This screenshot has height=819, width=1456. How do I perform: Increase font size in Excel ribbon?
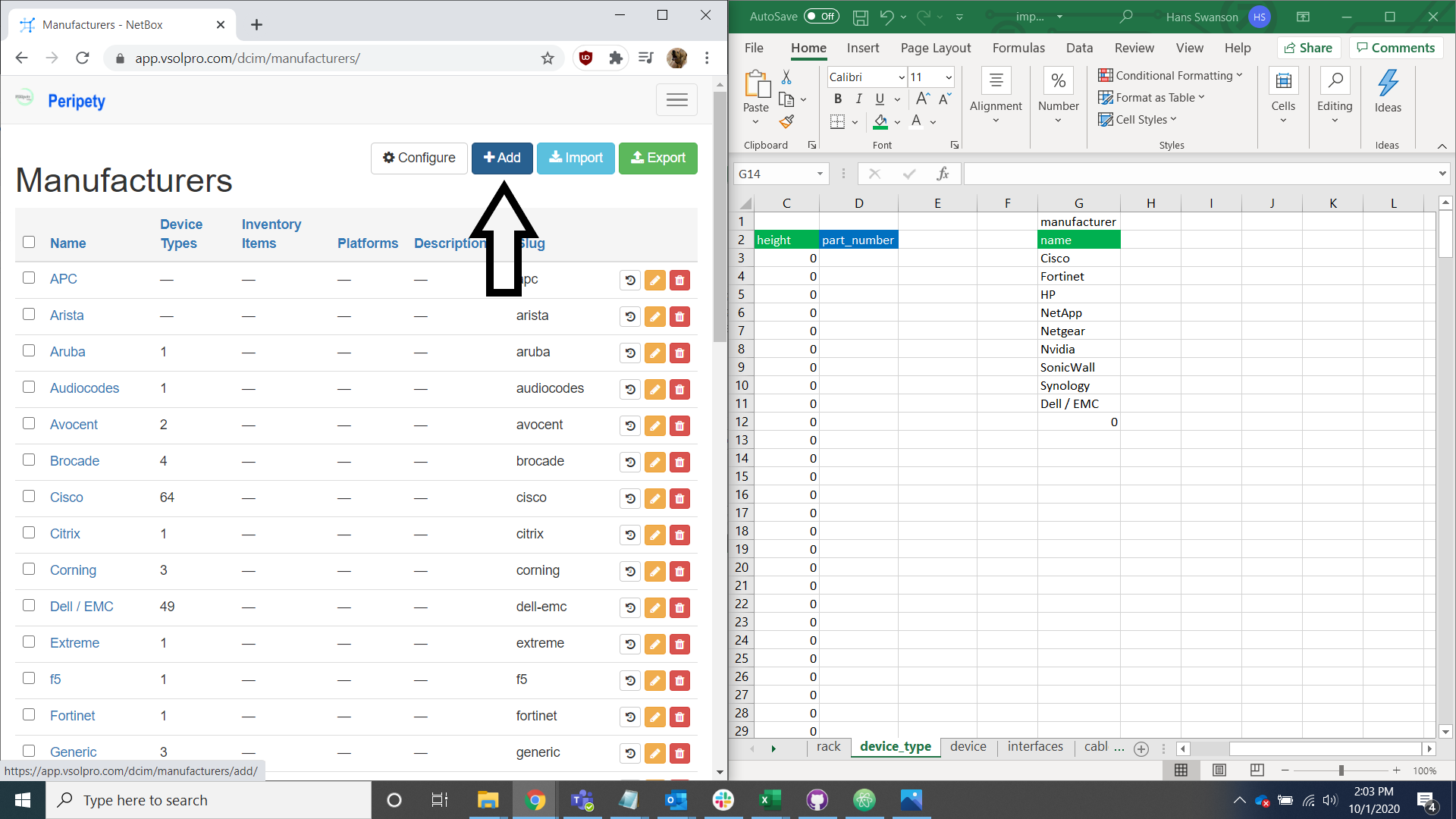(x=922, y=99)
